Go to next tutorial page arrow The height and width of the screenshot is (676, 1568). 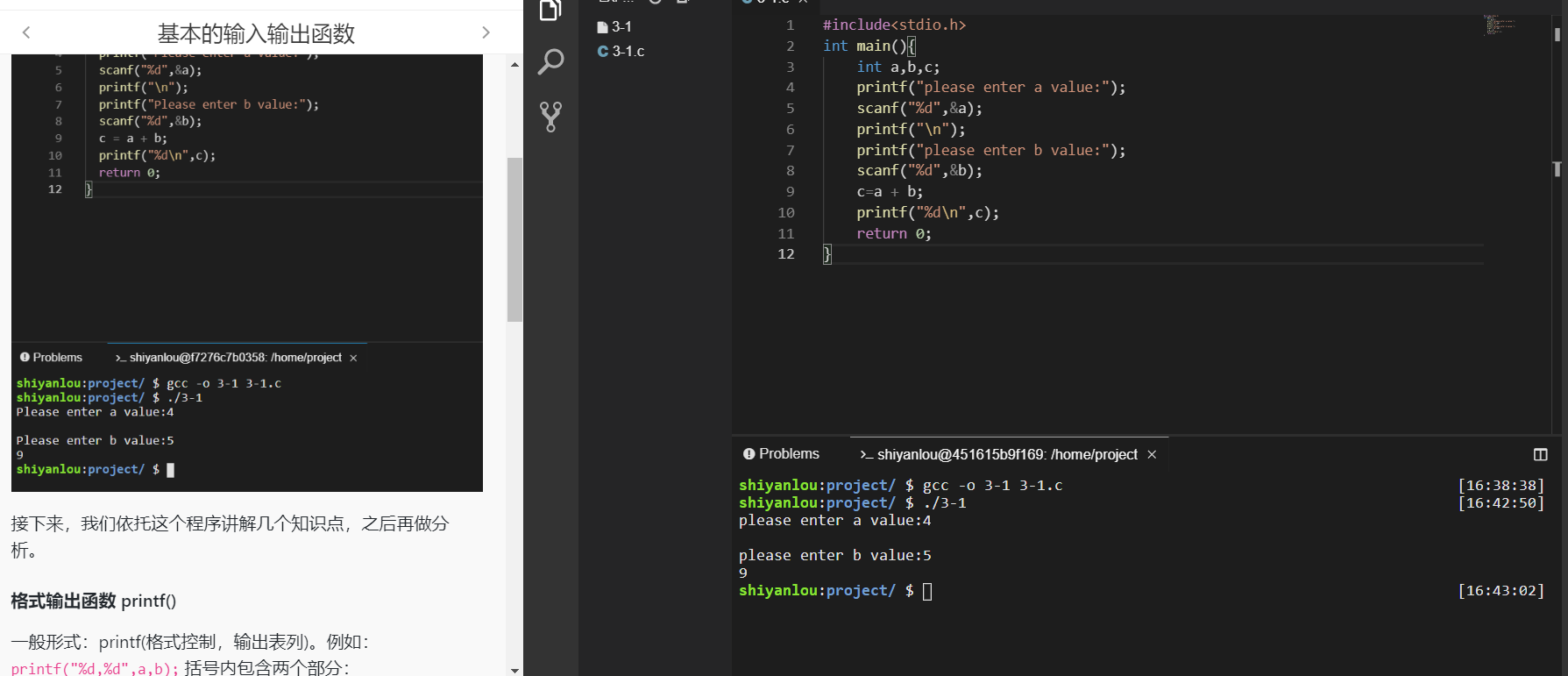coord(486,32)
